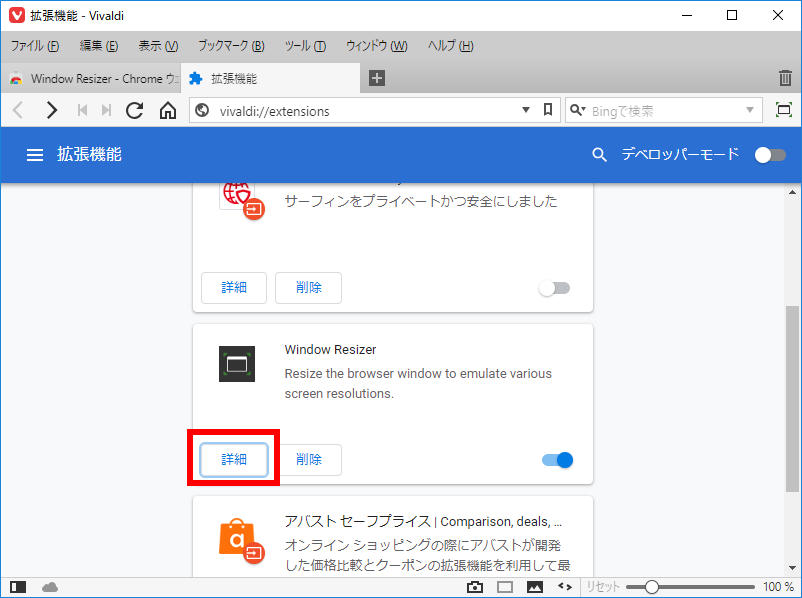The width and height of the screenshot is (802, 598).
Task: Open the closed tabs trash can
Action: (785, 78)
